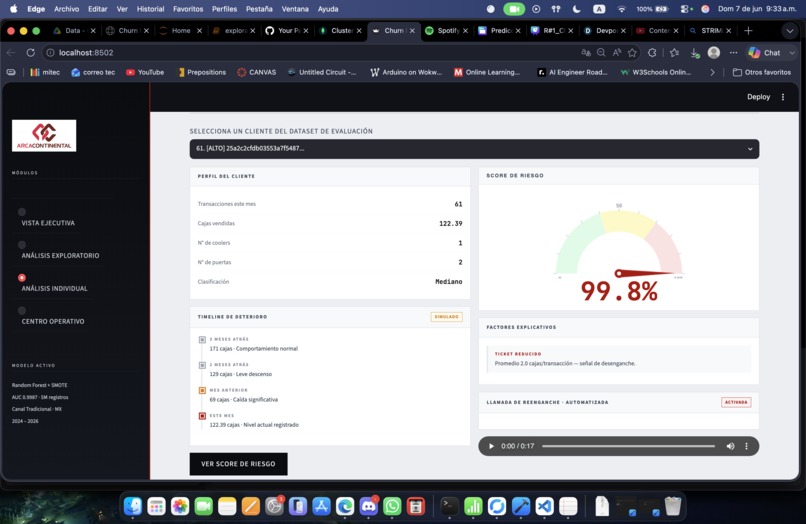Show more bookmarks chevron

click(712, 73)
